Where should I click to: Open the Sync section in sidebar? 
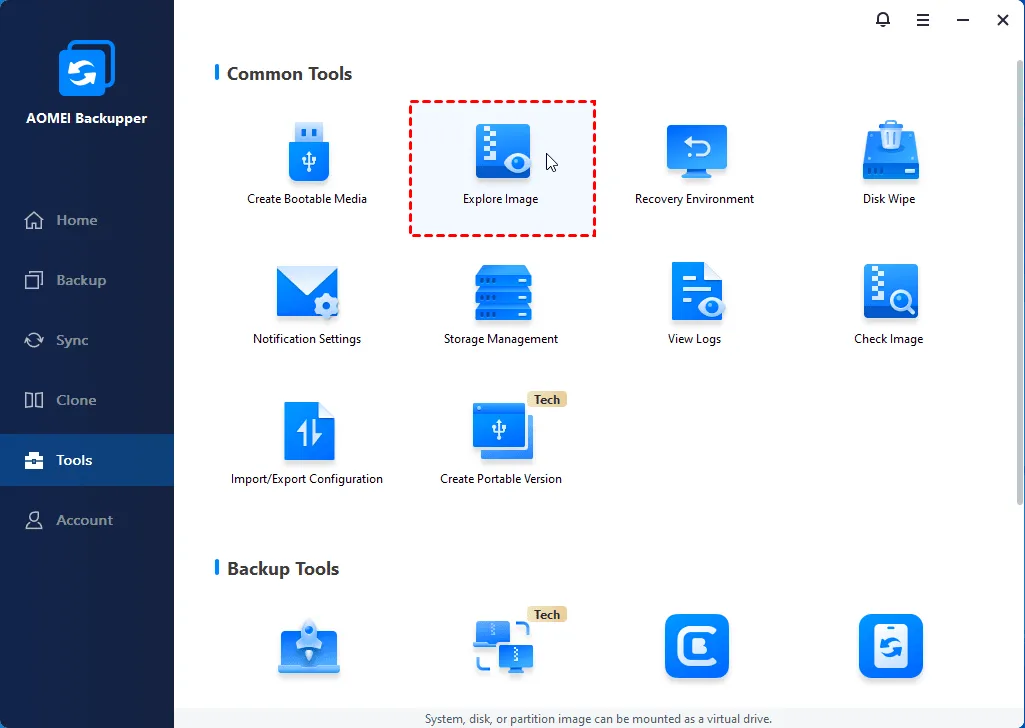click(72, 340)
